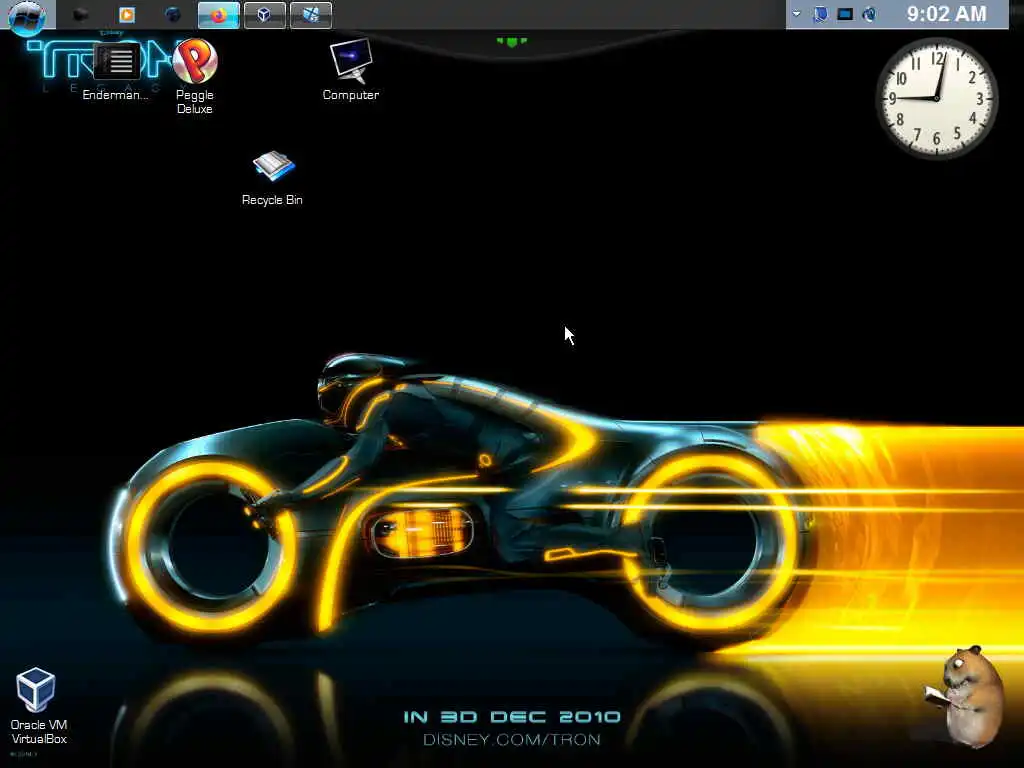Open the Start orb menu

point(27,16)
